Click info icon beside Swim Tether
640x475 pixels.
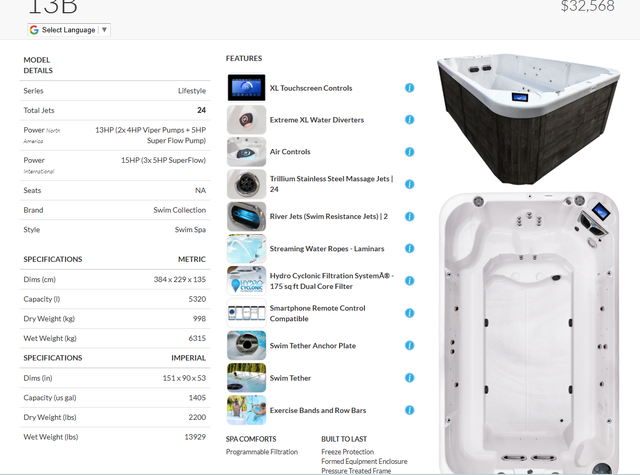pos(409,378)
